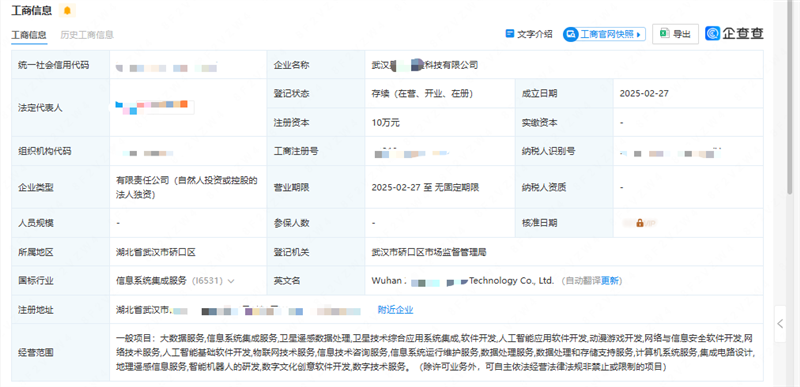The image size is (800, 387).
Task: Collapse the side panel with arrow
Action: pyautogui.click(x=781, y=324)
